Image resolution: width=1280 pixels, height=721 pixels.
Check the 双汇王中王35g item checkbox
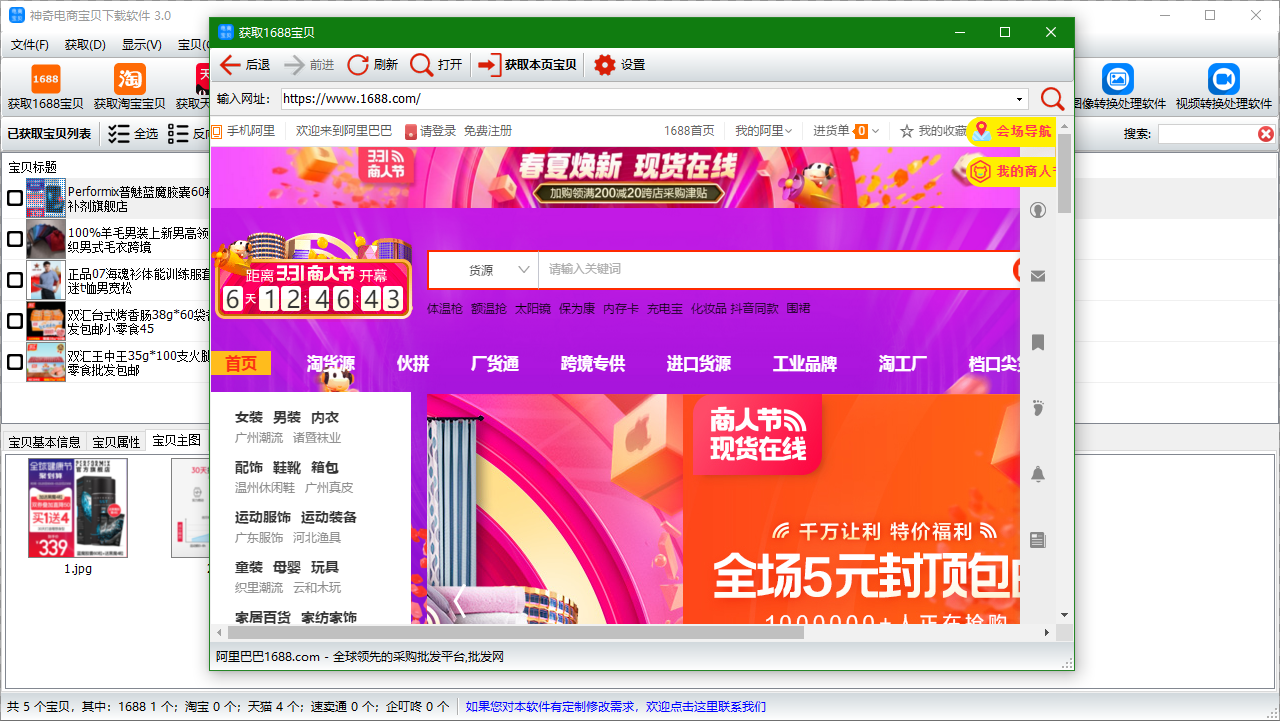[14, 362]
